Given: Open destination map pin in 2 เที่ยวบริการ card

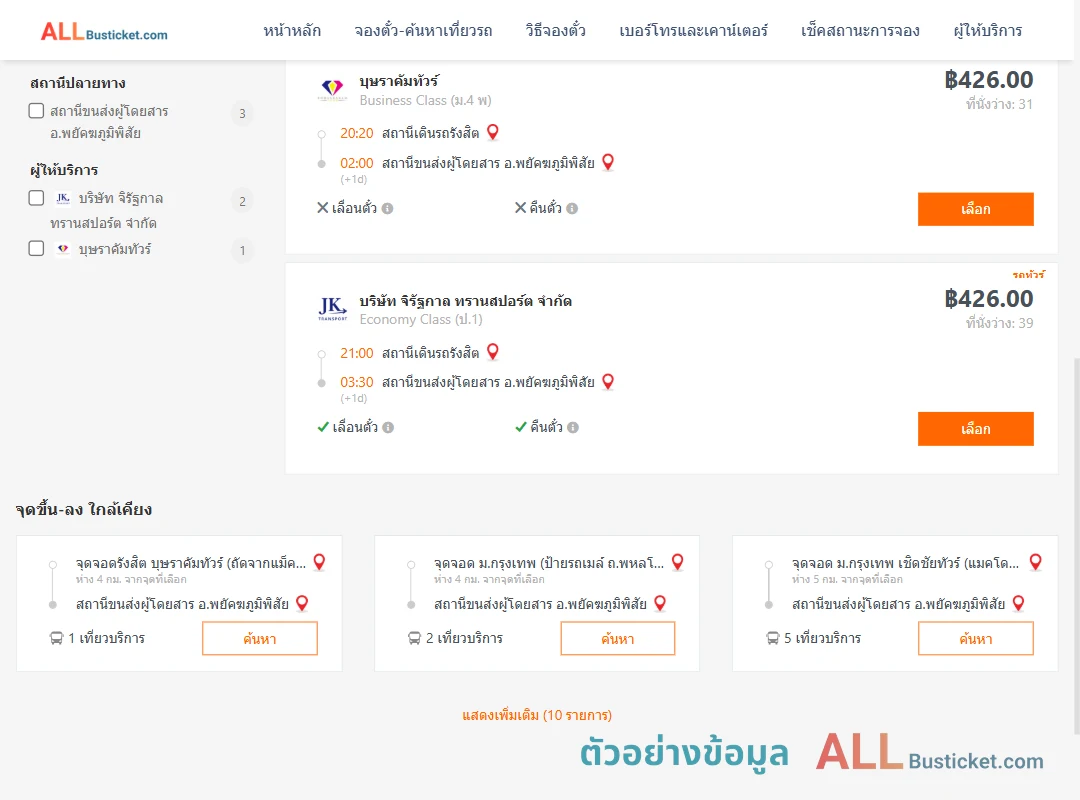Looking at the screenshot, I should (x=660, y=604).
